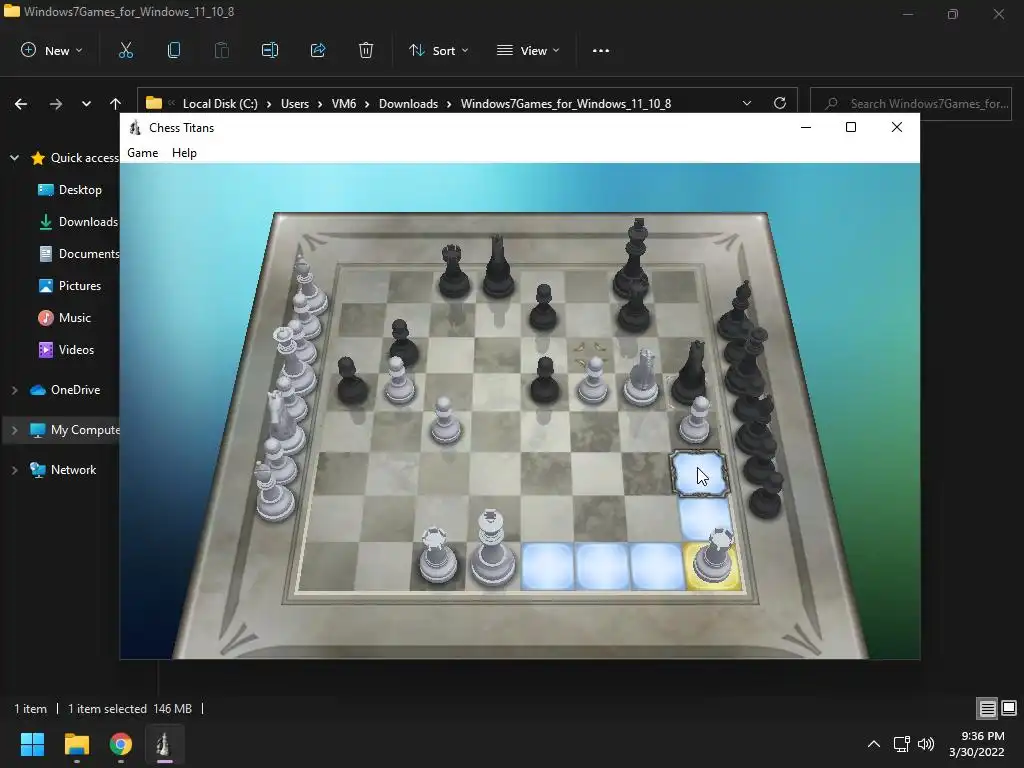The width and height of the screenshot is (1024, 768).
Task: Go forward in File Explorer
Action: click(56, 104)
